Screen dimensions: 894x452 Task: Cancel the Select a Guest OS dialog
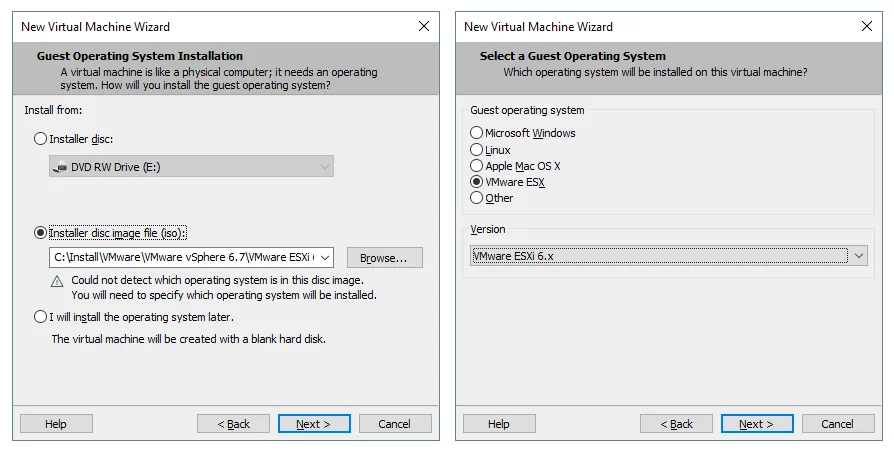coord(838,424)
